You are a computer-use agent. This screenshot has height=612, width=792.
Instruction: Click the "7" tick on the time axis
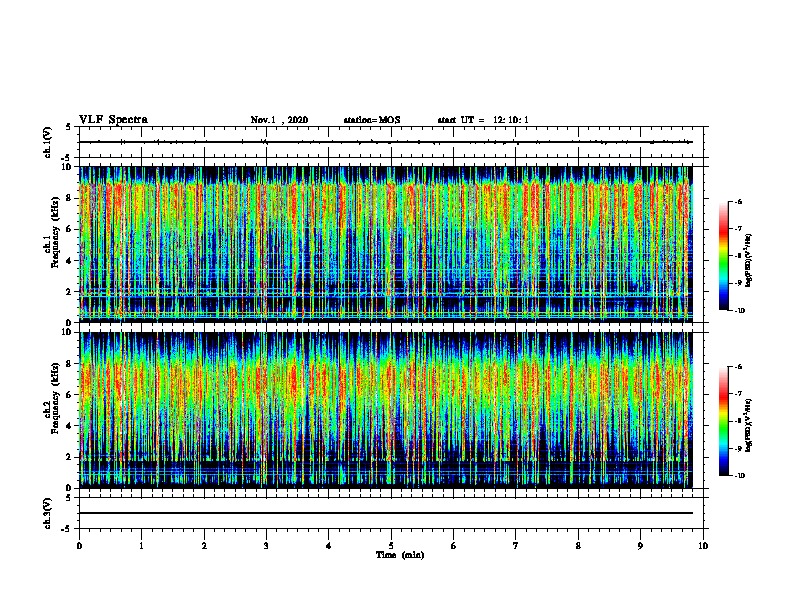pos(516,546)
